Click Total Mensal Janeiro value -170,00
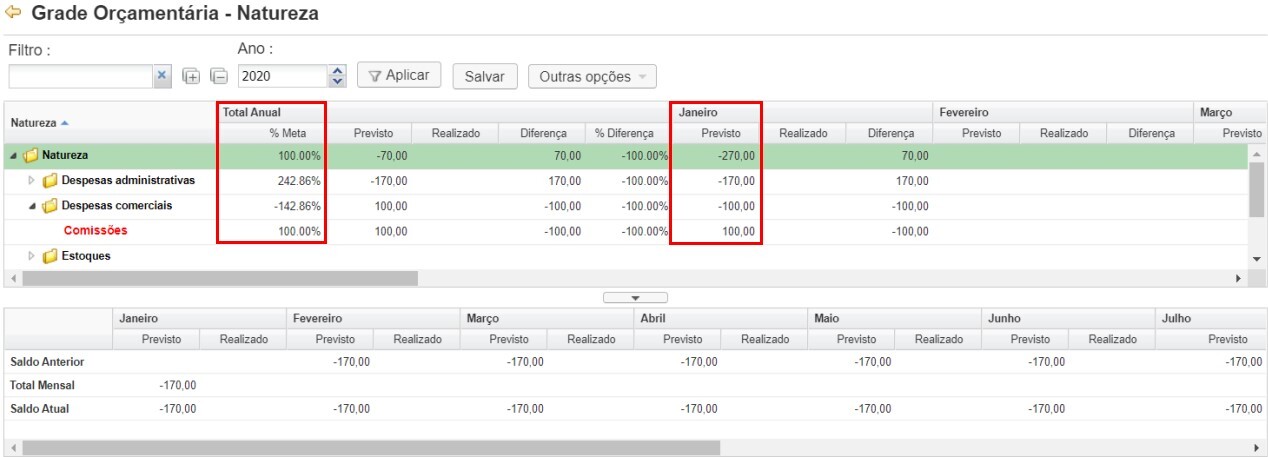The image size is (1268, 457). point(178,385)
